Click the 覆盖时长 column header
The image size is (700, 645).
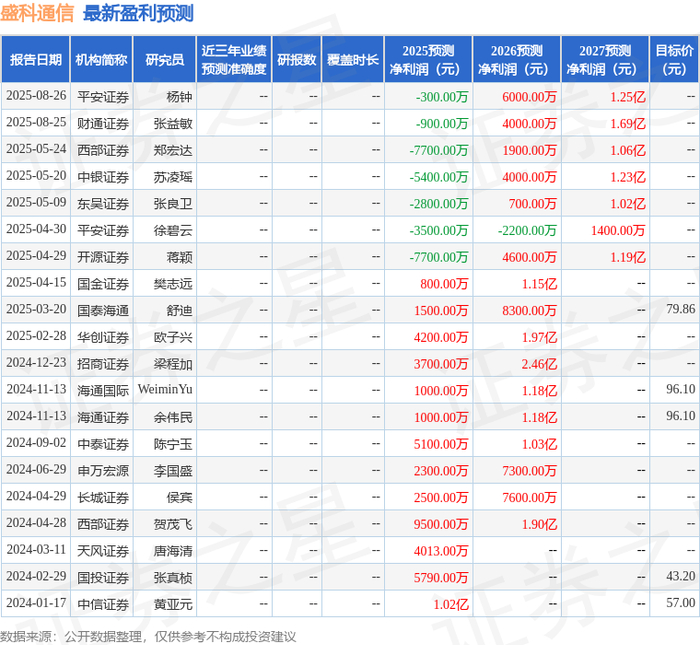pyautogui.click(x=353, y=59)
